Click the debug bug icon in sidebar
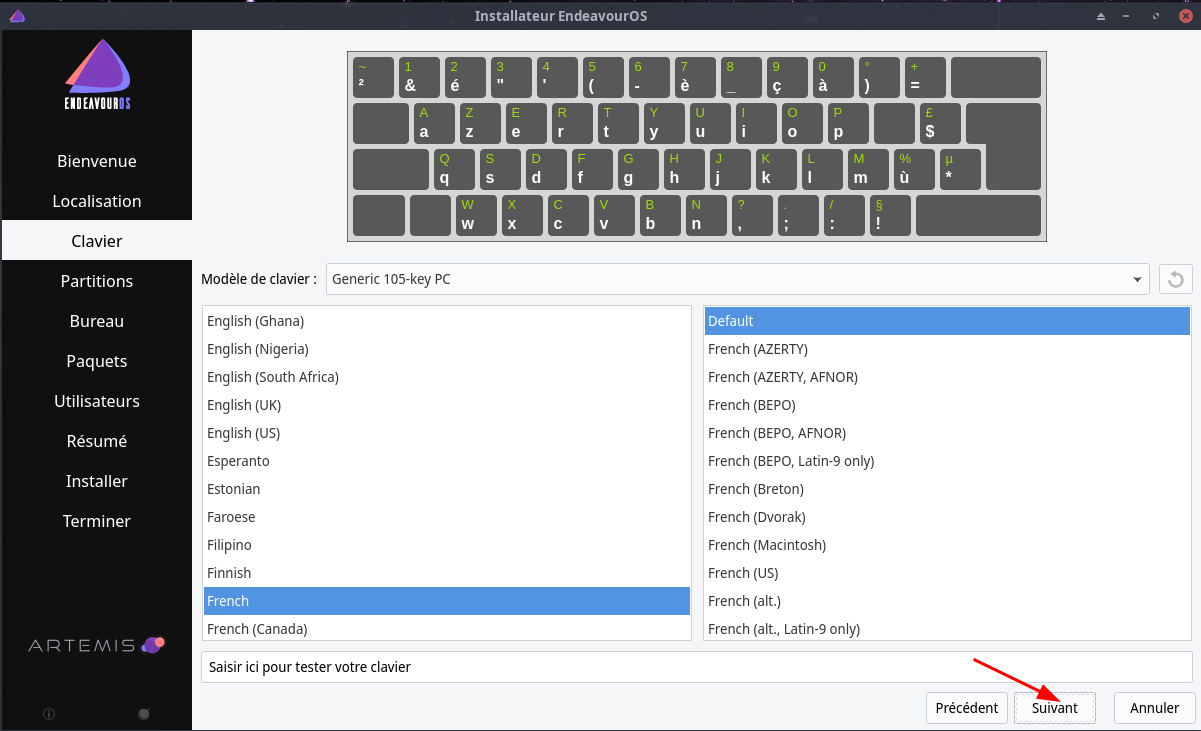 coord(144,714)
